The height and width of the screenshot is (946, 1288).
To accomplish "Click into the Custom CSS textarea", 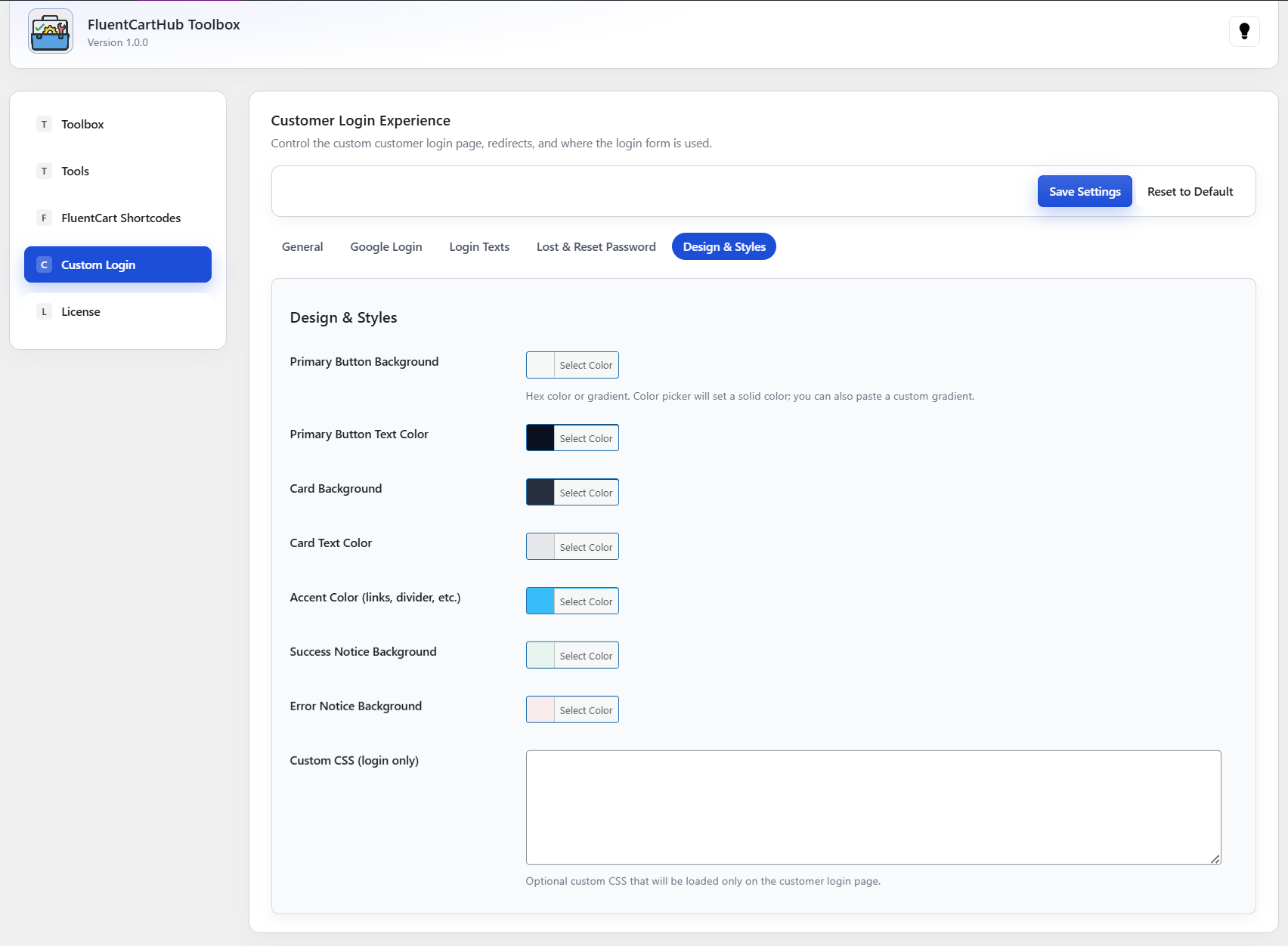I will (x=873, y=807).
